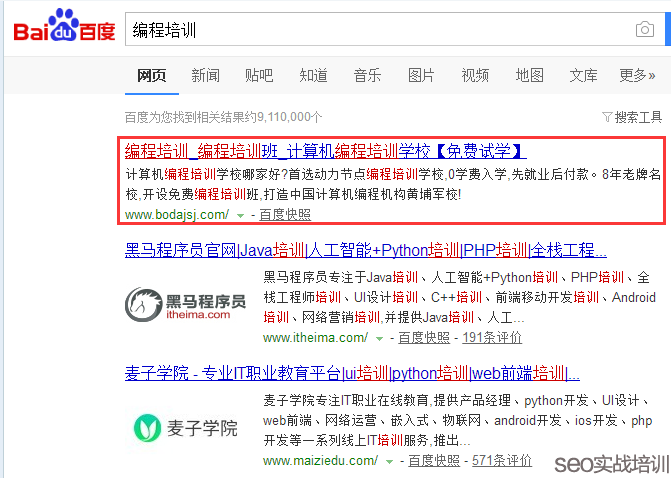The height and width of the screenshot is (478, 671).
Task: Open 百度快照 for maiziedu.com result
Action: [x=434, y=461]
